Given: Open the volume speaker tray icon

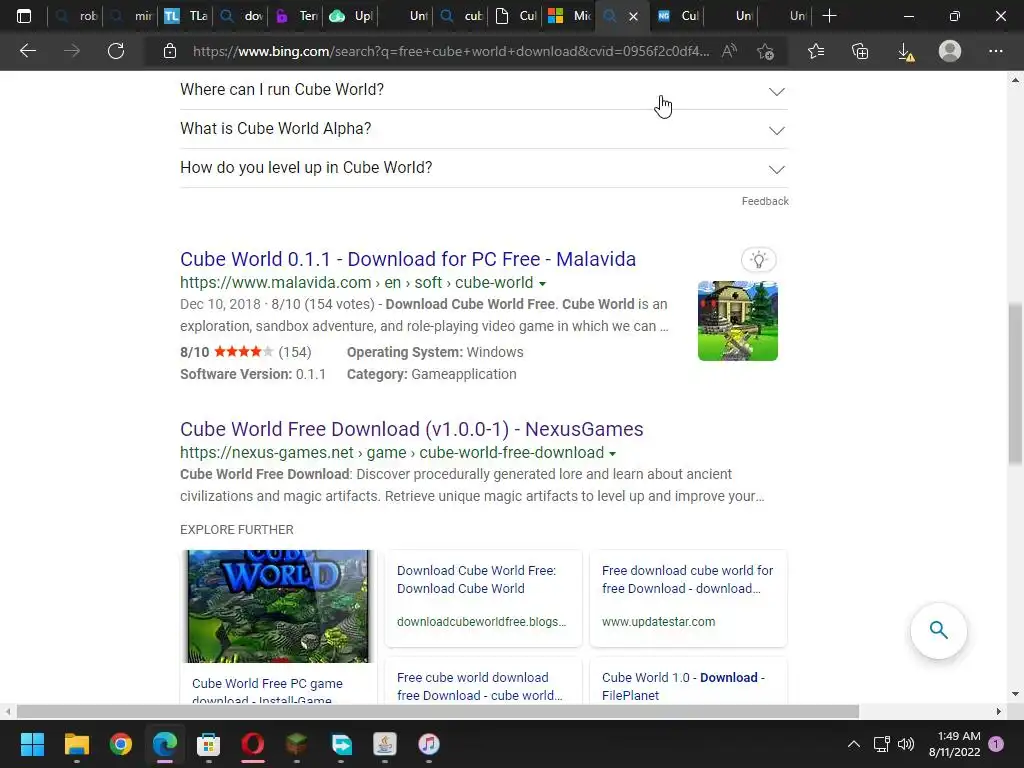Looking at the screenshot, I should [906, 744].
